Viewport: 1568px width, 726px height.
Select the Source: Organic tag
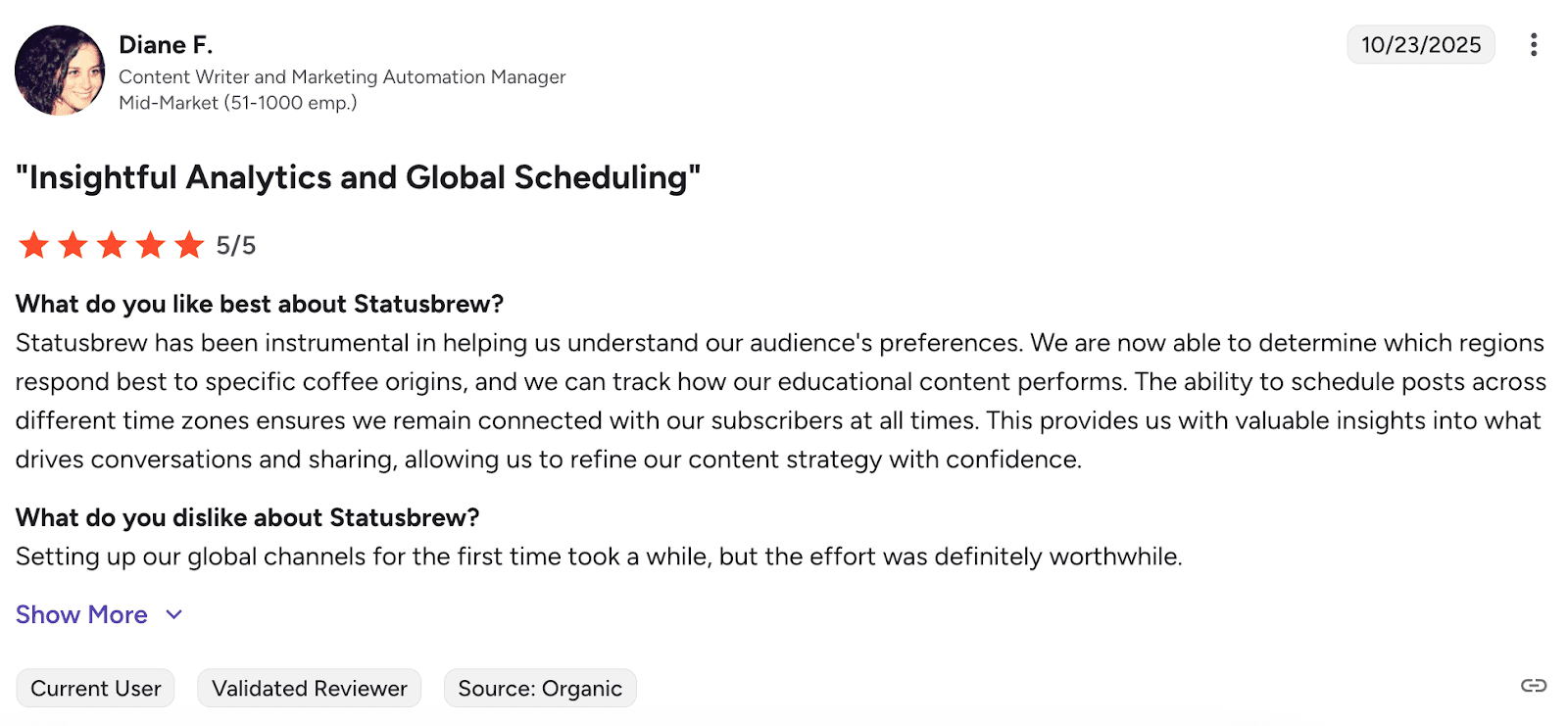540,689
